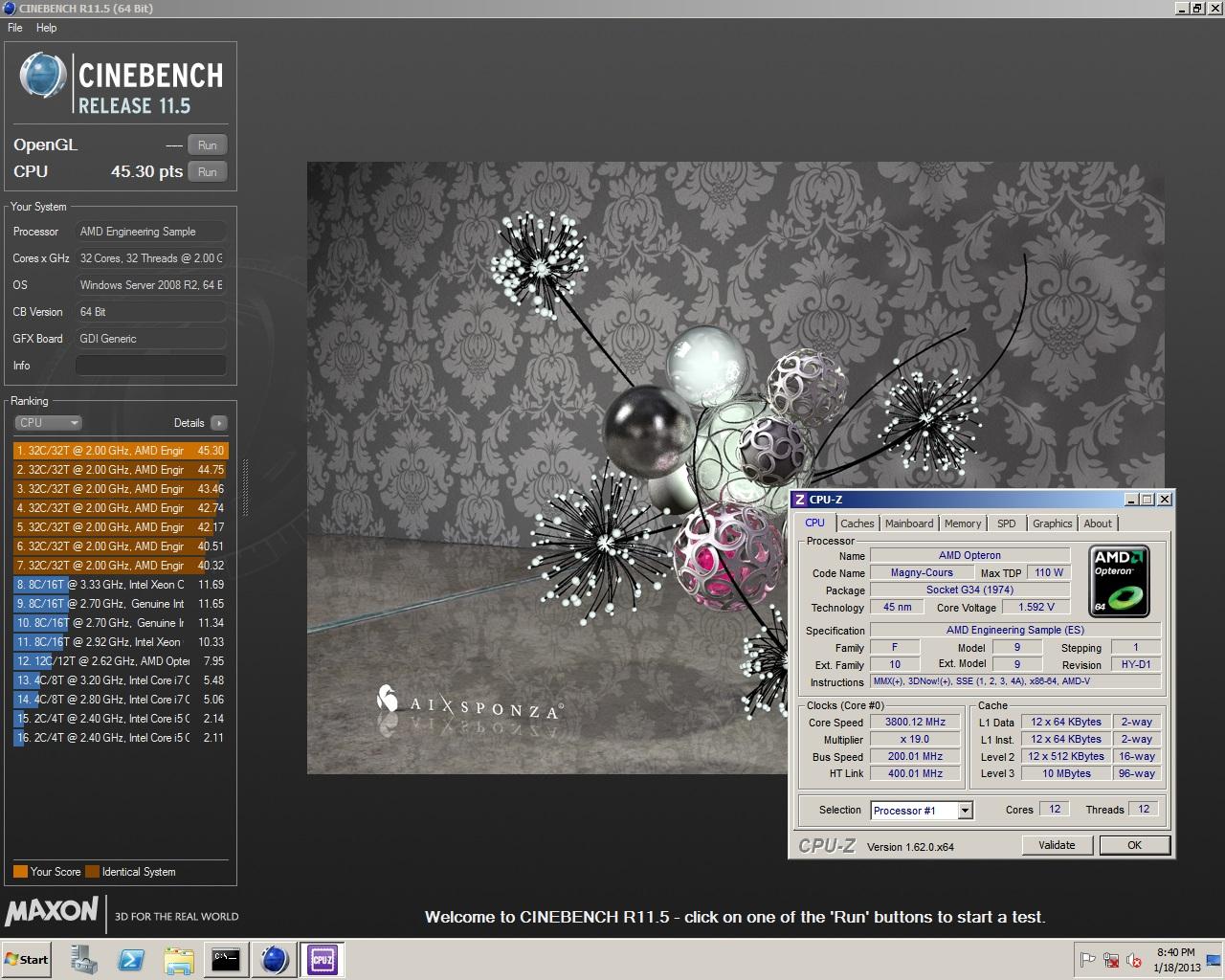The width and height of the screenshot is (1225, 980).
Task: Click Multiplier value x 19.0
Action: point(915,740)
